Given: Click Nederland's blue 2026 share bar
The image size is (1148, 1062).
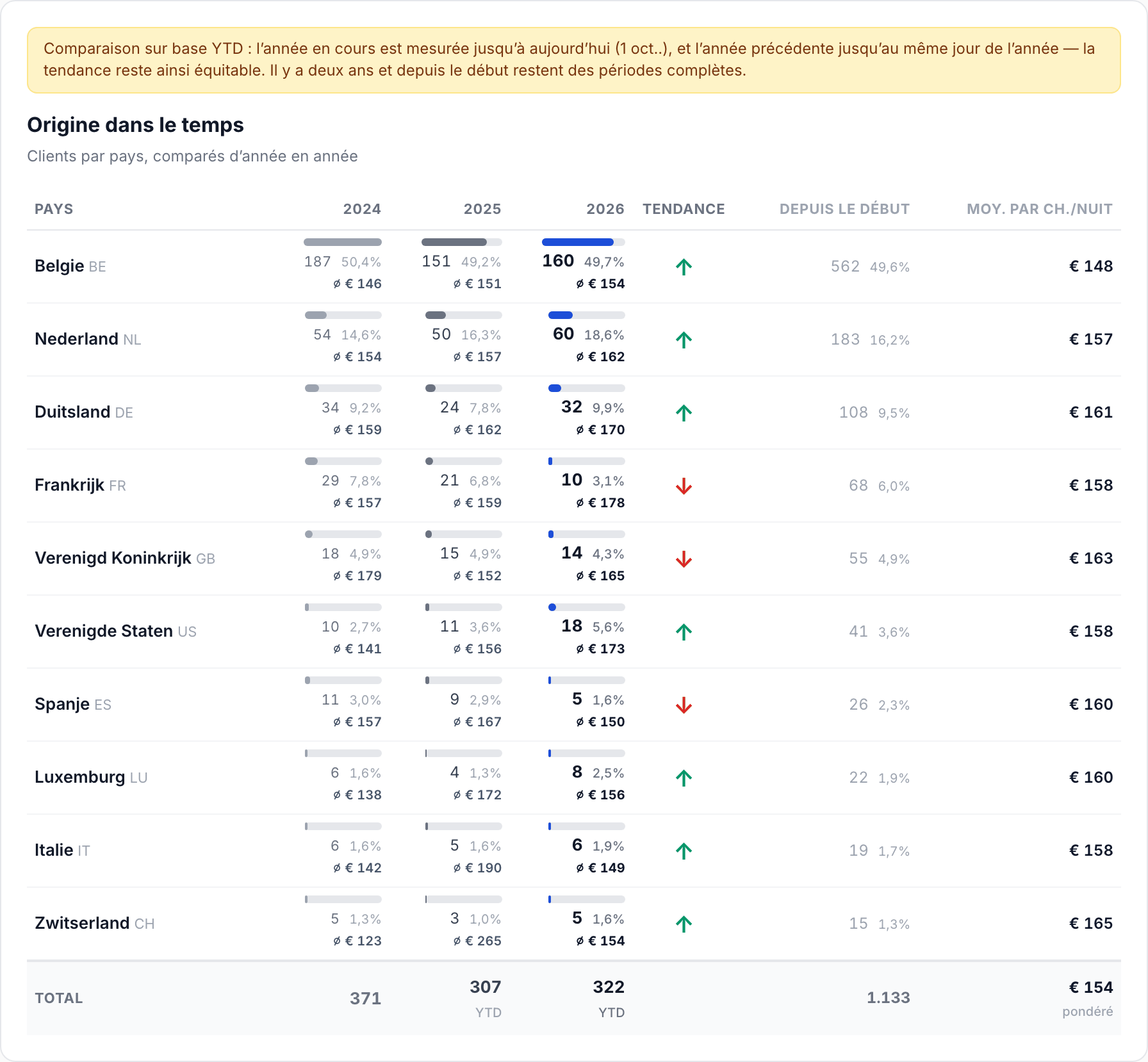Looking at the screenshot, I should (586, 315).
